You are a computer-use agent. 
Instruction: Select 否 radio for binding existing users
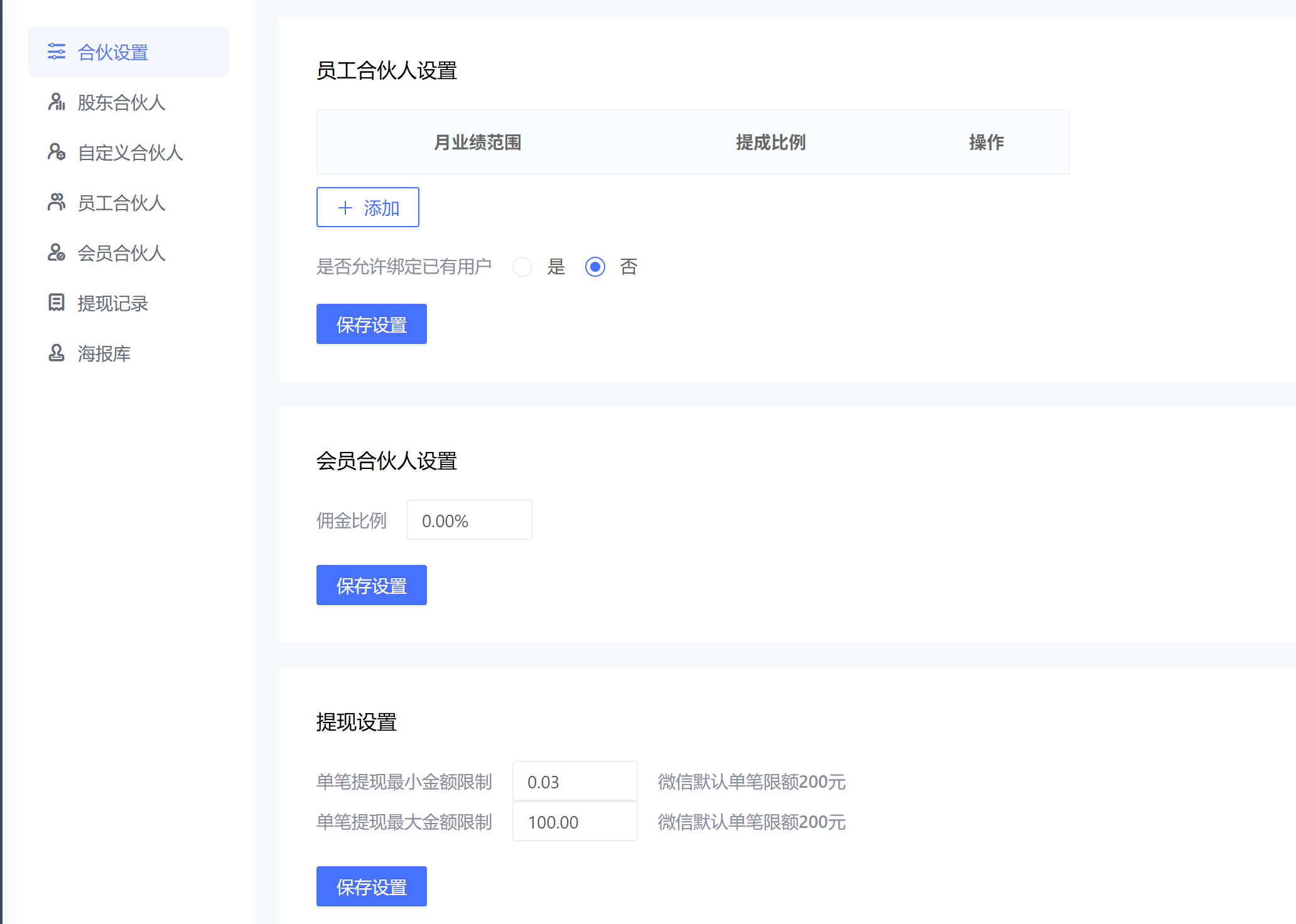click(595, 267)
